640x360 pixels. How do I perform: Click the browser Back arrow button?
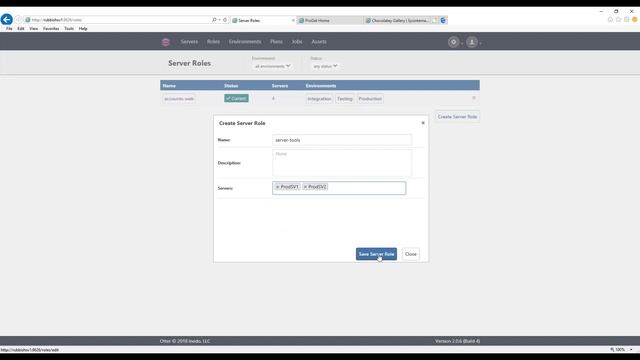pos(7,19)
